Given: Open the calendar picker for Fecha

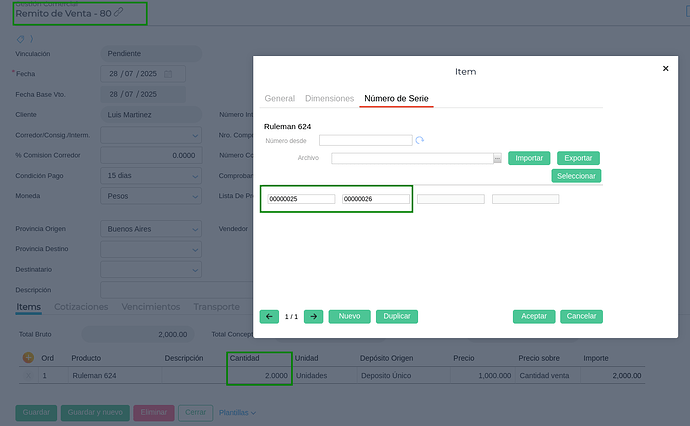Looking at the screenshot, I should (168, 74).
